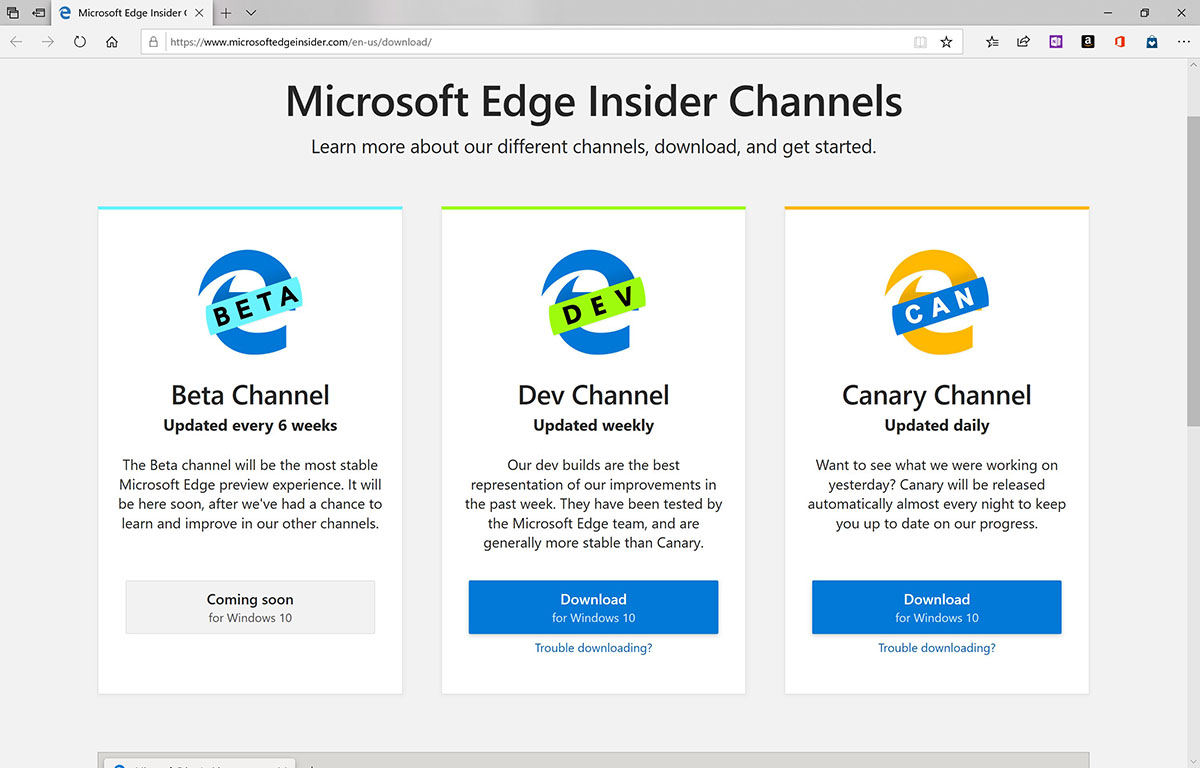Open the Office extension
Viewport: 1200px width, 768px height.
pos(1120,42)
